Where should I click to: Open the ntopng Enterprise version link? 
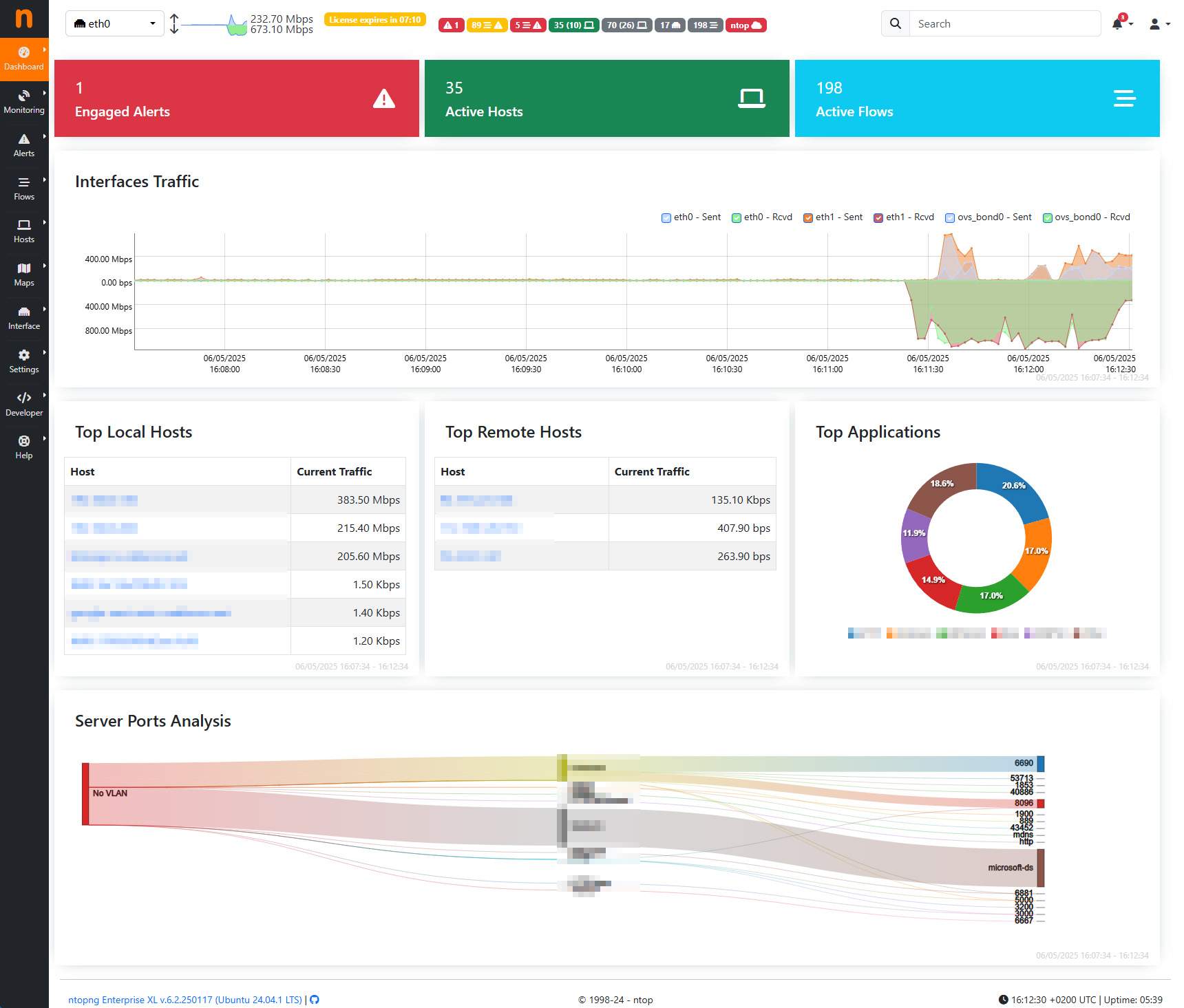coord(184,1000)
